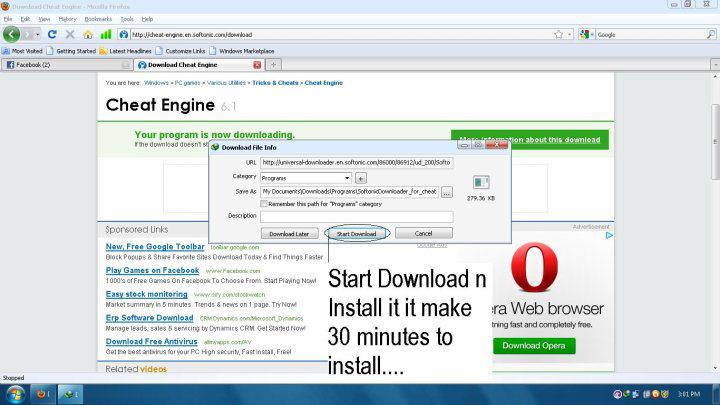Viewport: 720px width, 405px height.
Task: Cancel the Download File Info dialog
Action: point(423,233)
